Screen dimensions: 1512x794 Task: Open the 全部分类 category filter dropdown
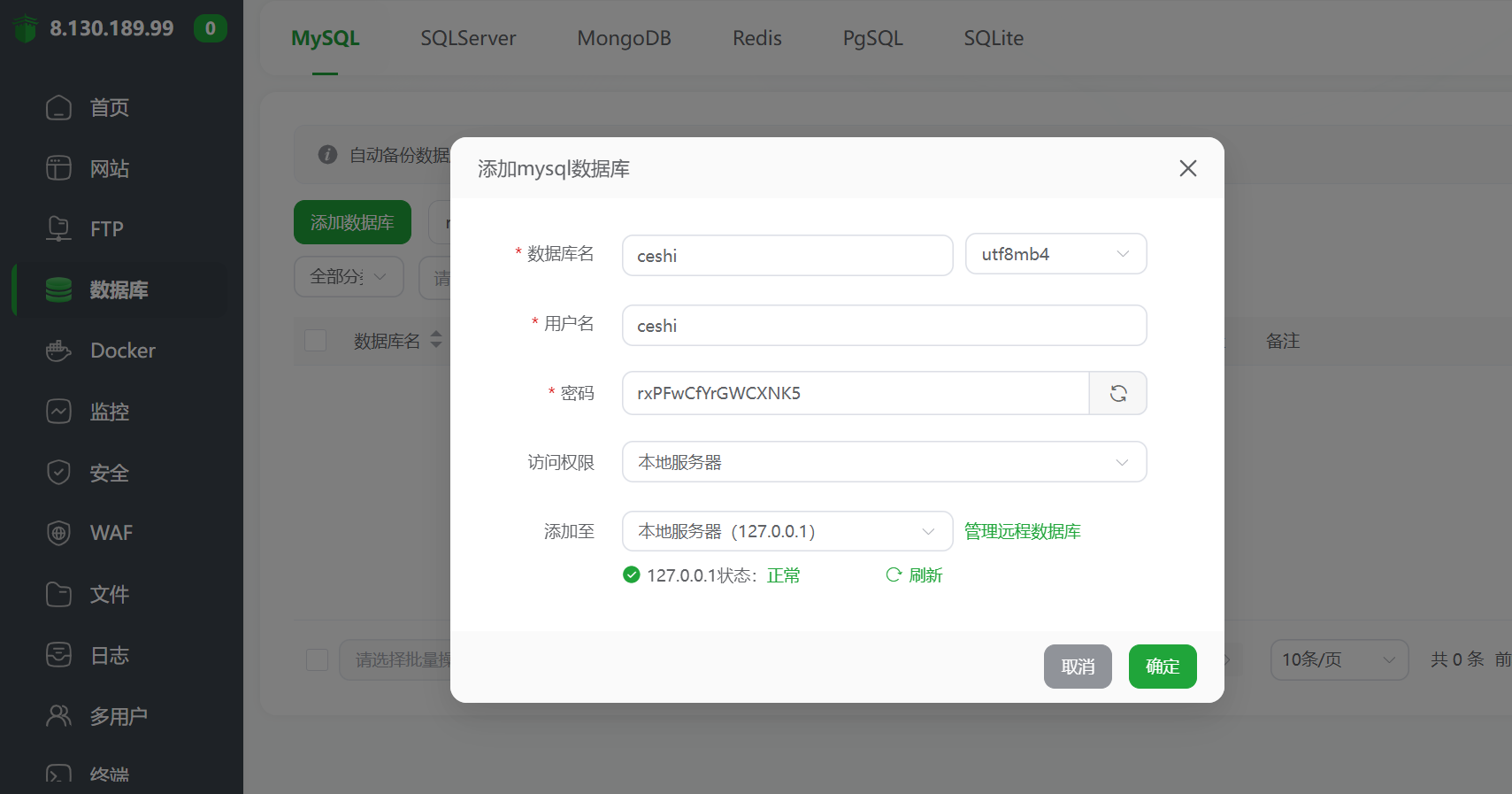(x=349, y=277)
